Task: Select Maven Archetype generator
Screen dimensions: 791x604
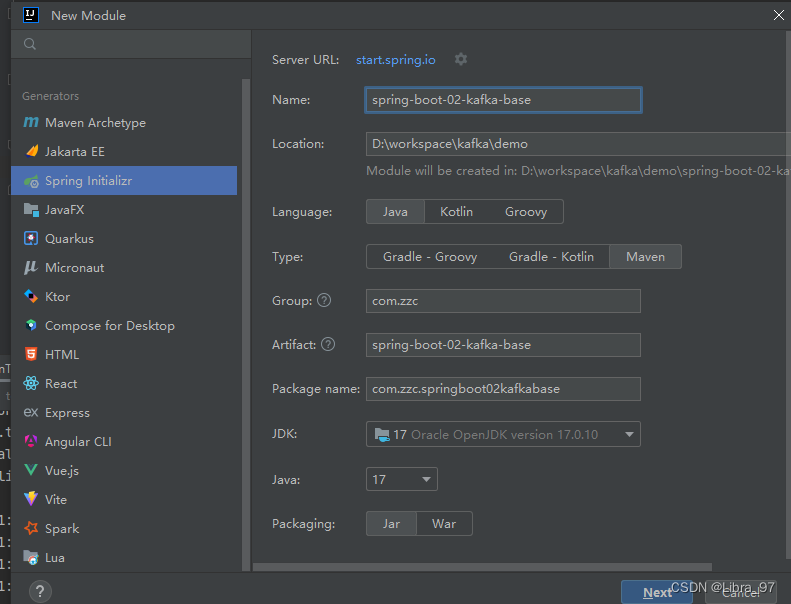Action: tap(95, 123)
